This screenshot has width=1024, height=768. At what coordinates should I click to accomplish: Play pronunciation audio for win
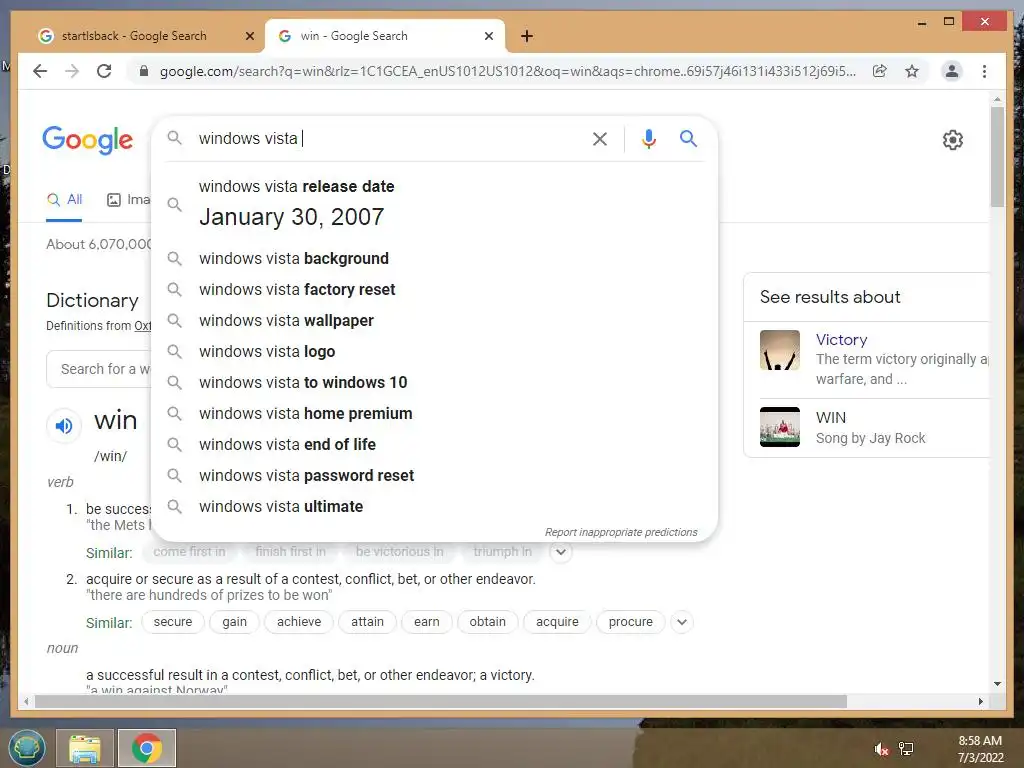[x=64, y=426]
